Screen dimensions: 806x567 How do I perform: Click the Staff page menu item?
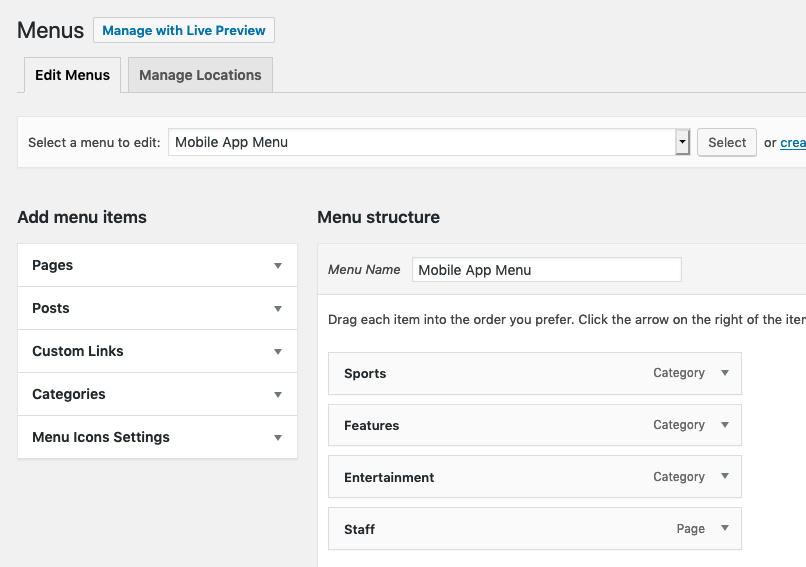[x=535, y=529]
